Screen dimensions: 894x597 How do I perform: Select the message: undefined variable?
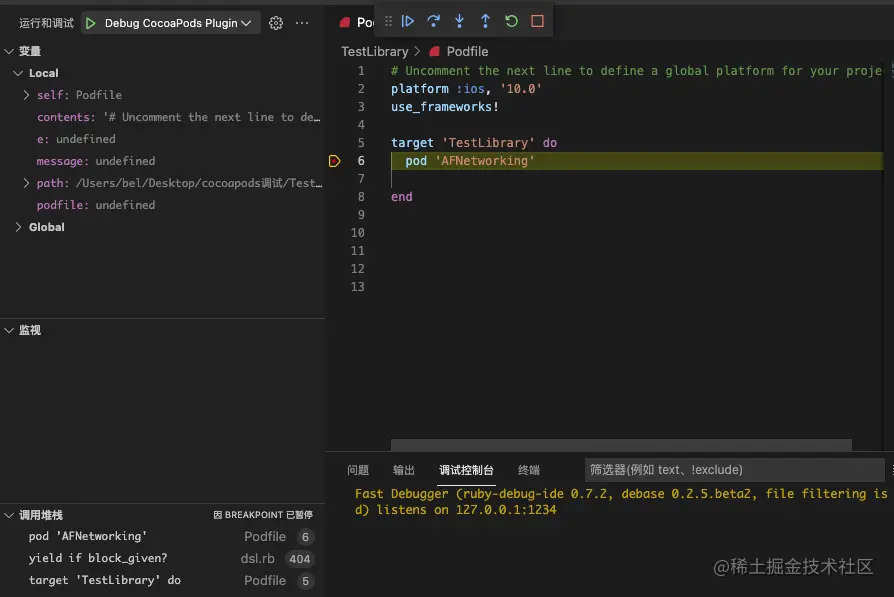tap(162, 161)
